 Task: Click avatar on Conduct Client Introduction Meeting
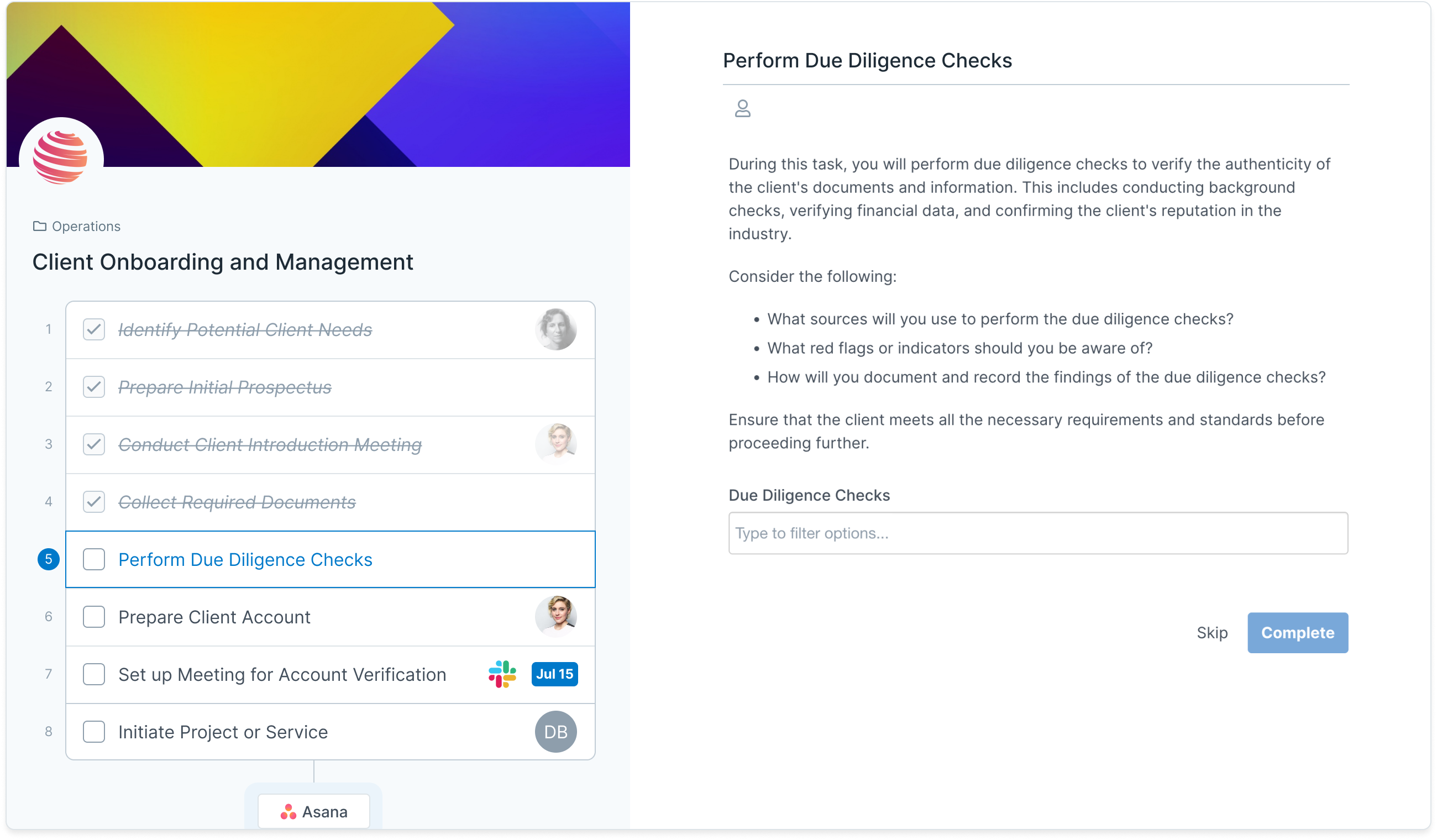(555, 444)
